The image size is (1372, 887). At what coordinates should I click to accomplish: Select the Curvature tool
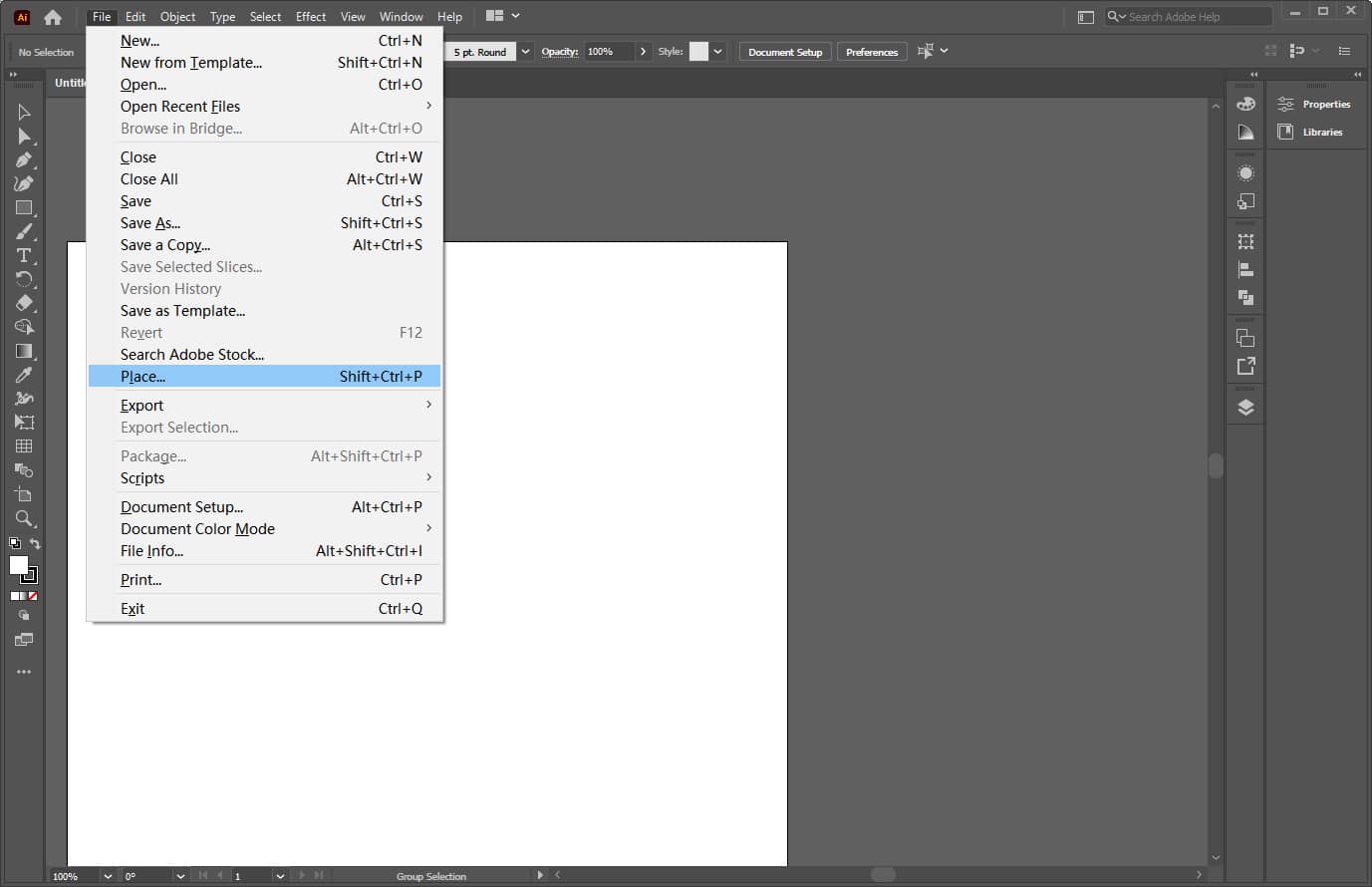24,183
